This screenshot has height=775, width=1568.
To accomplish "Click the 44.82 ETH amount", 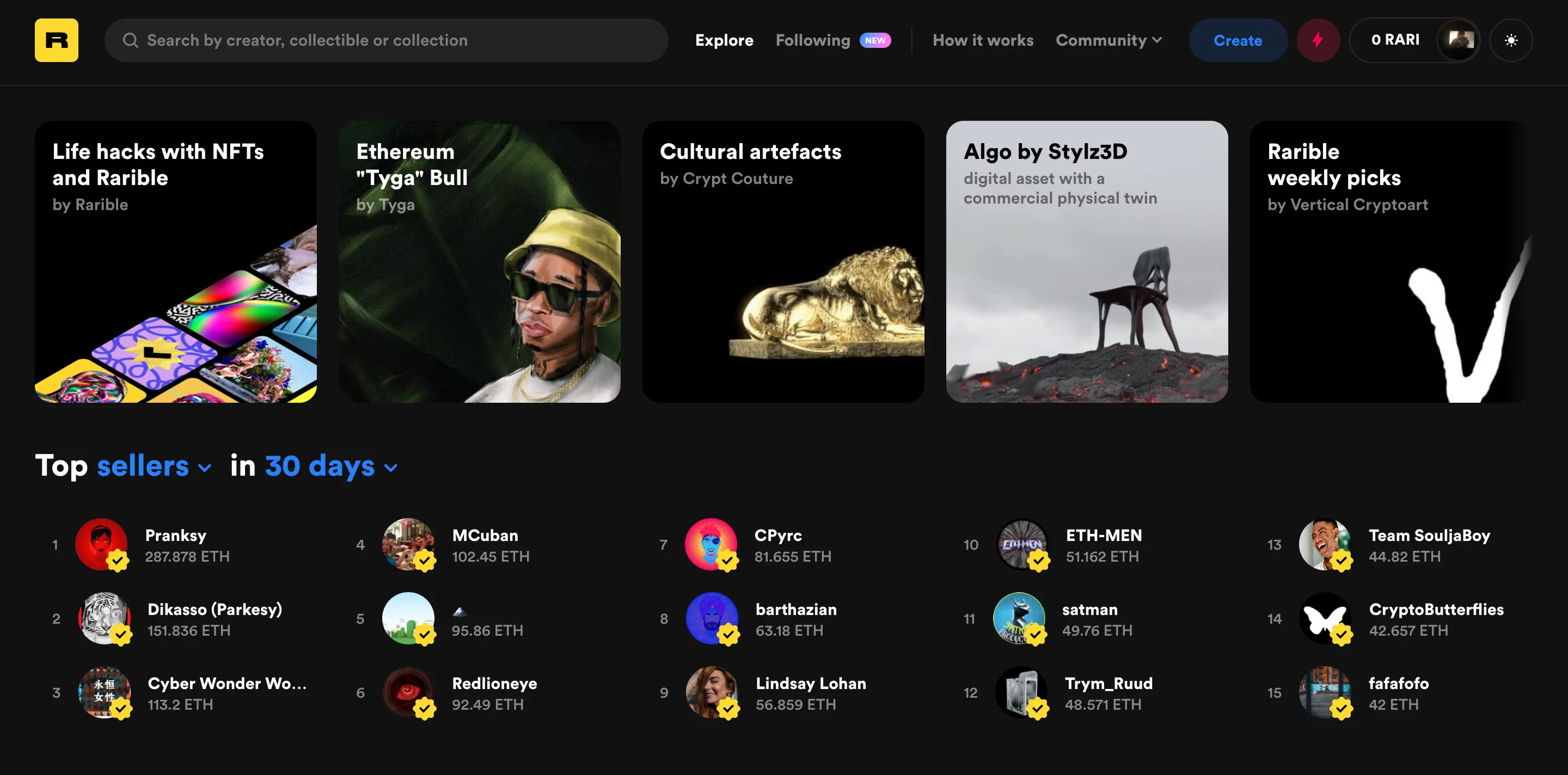I will click(x=1404, y=557).
